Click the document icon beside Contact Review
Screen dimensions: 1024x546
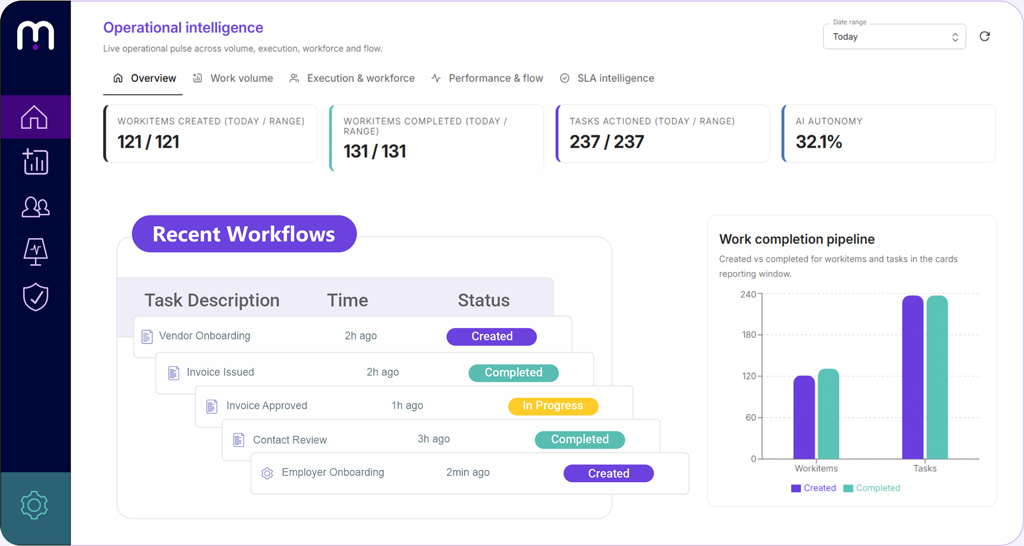[238, 440]
